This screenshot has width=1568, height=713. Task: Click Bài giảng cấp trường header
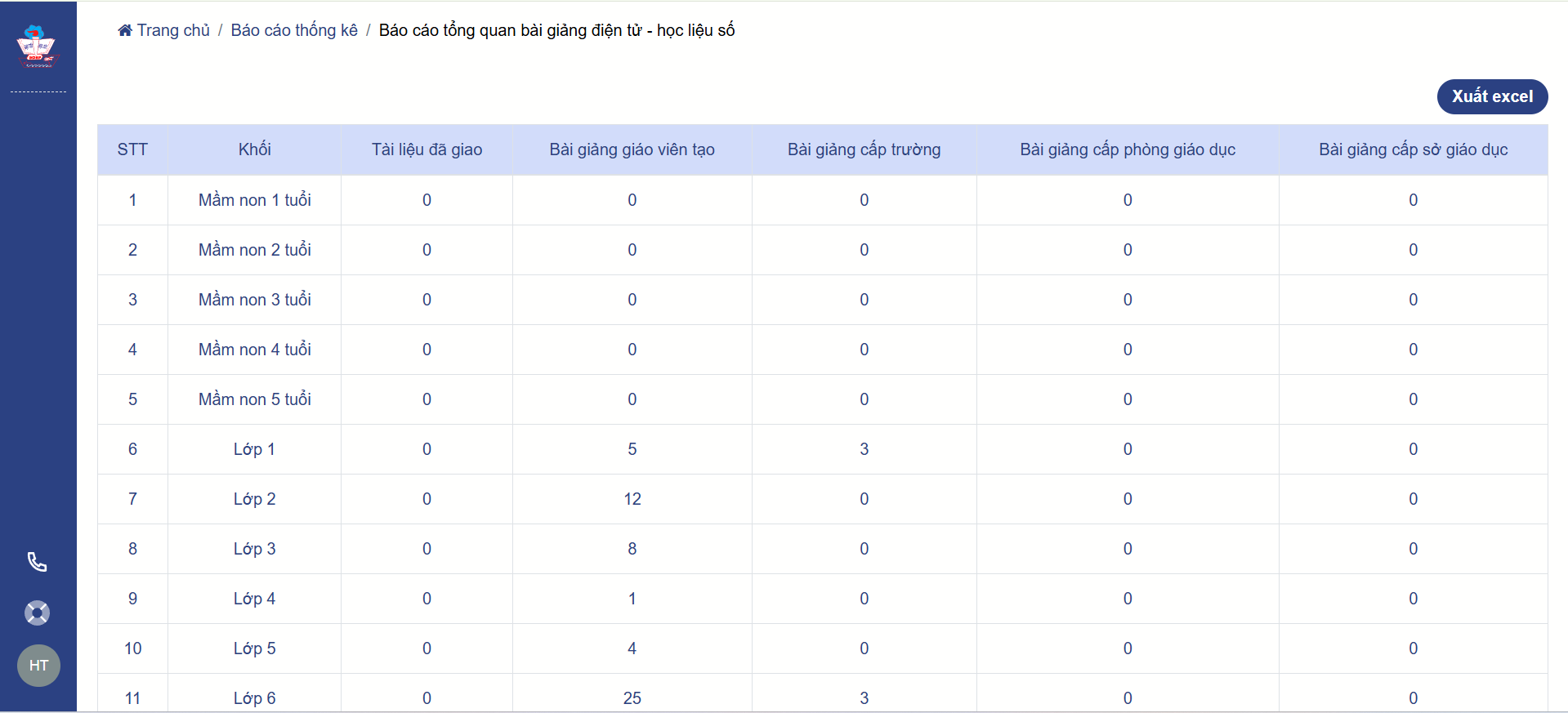[864, 149]
